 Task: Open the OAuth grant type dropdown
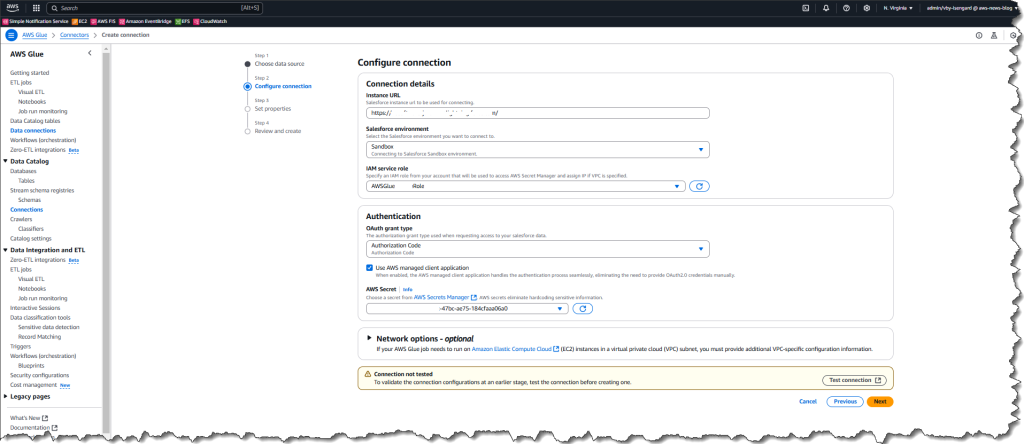537,249
